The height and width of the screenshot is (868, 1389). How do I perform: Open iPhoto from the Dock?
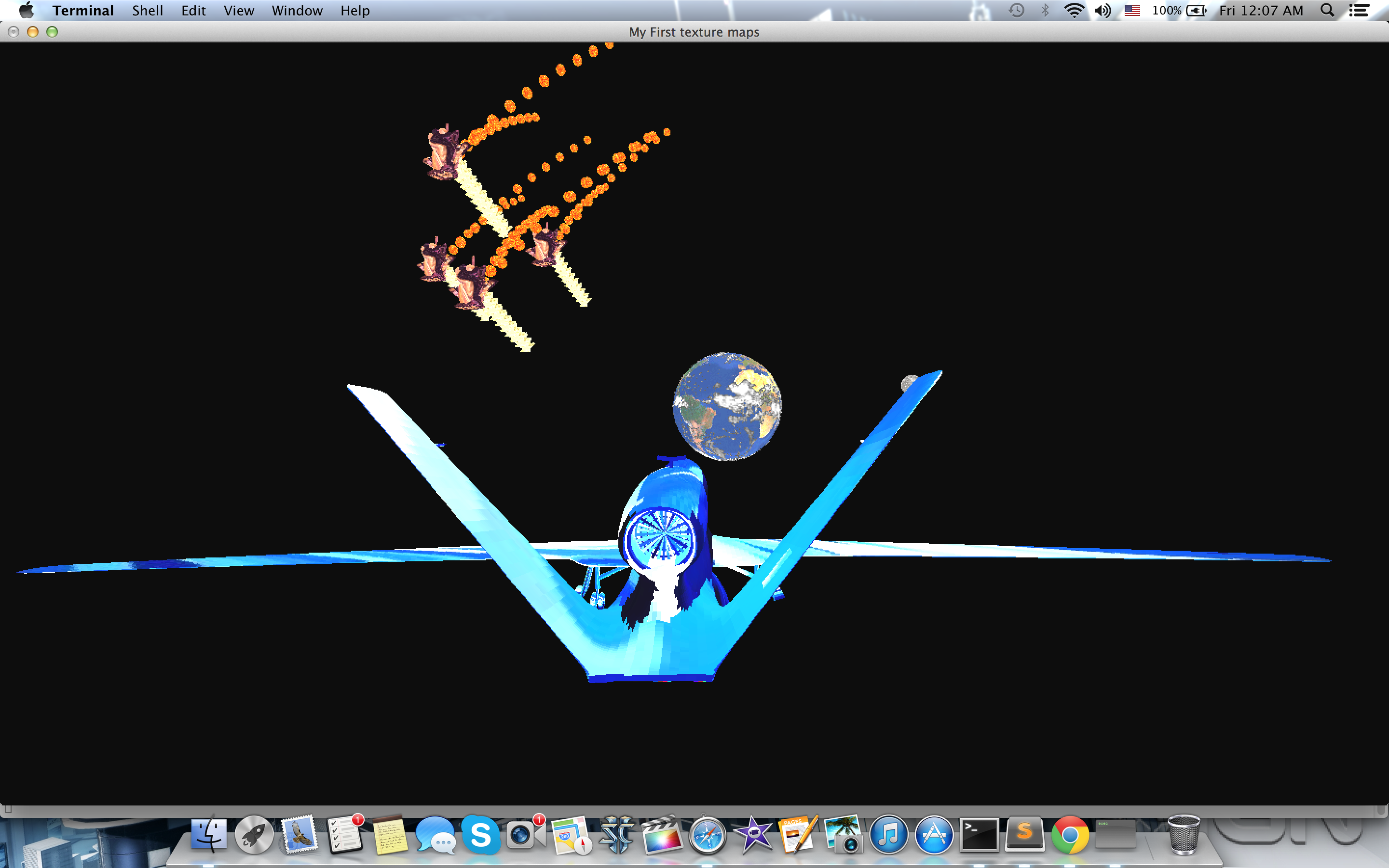click(843, 834)
